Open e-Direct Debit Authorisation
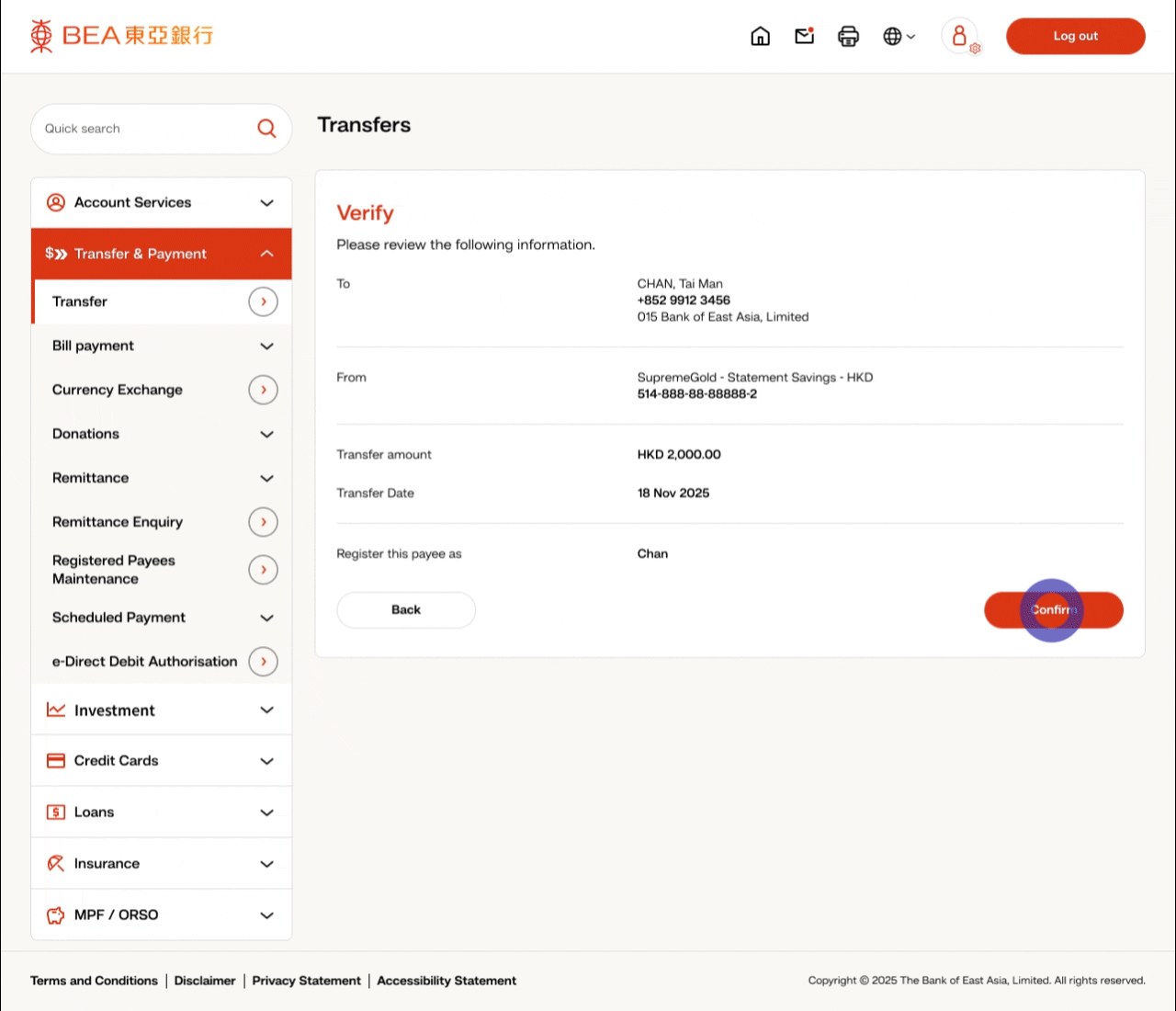This screenshot has width=1176, height=1011. [145, 662]
